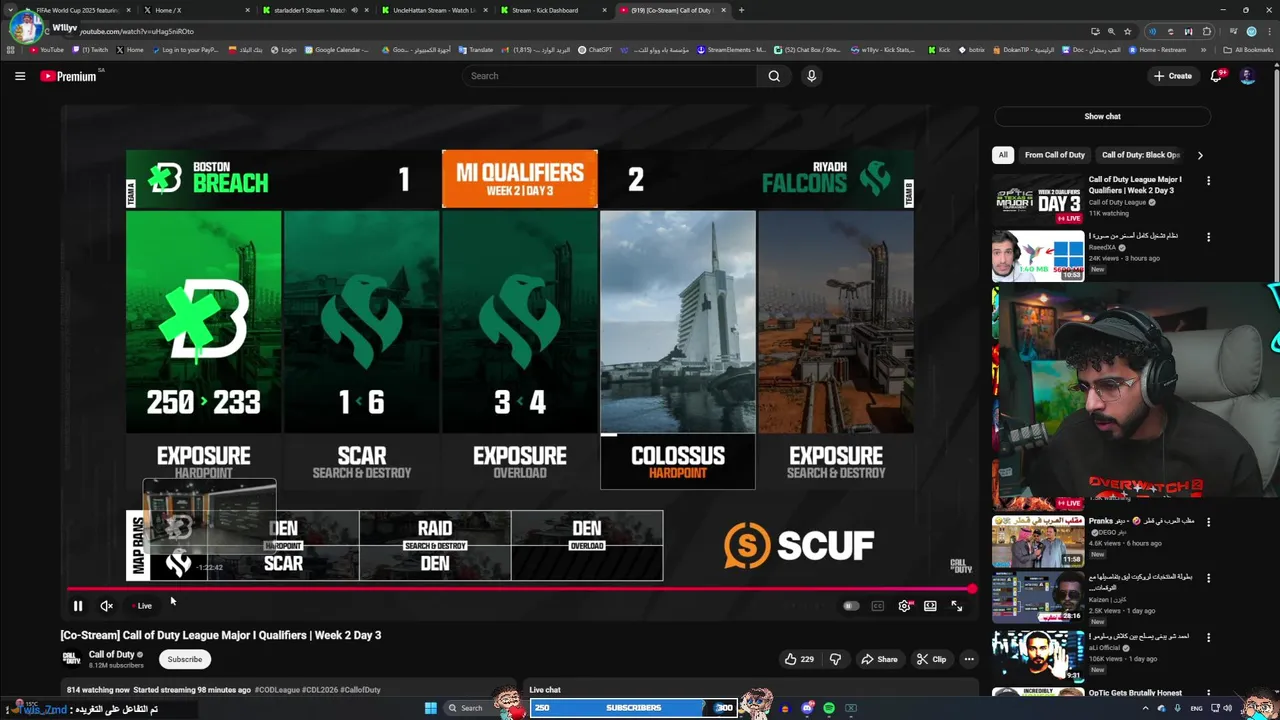
Task: Enter full screen video mode
Action: tap(956, 606)
